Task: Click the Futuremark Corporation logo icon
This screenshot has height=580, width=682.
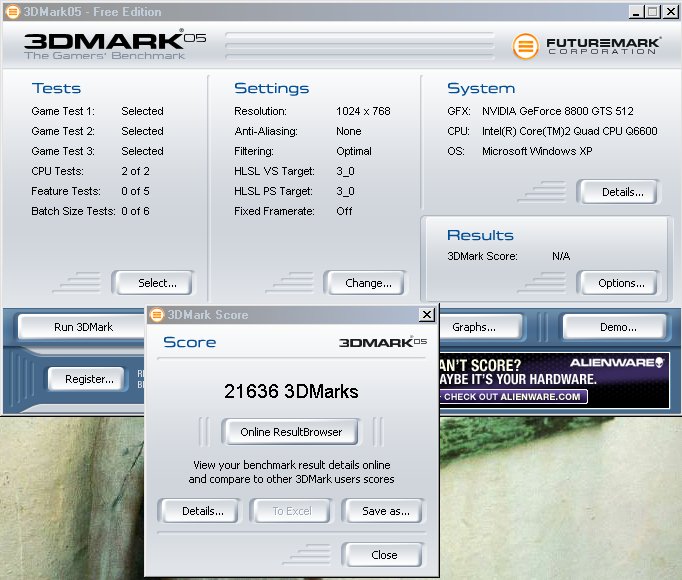Action: [525, 46]
